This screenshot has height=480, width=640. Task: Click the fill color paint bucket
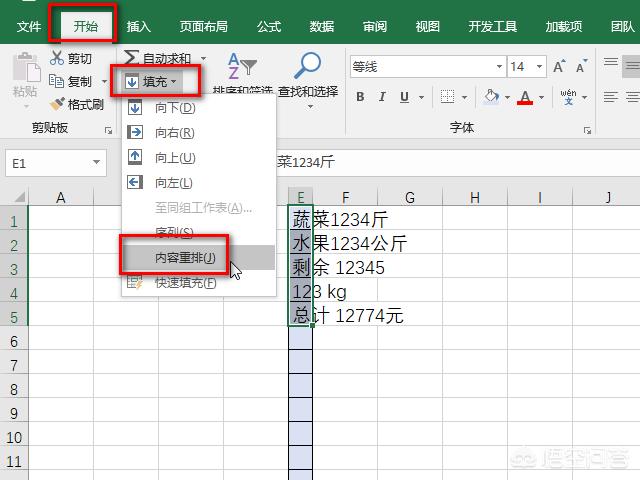[x=491, y=97]
